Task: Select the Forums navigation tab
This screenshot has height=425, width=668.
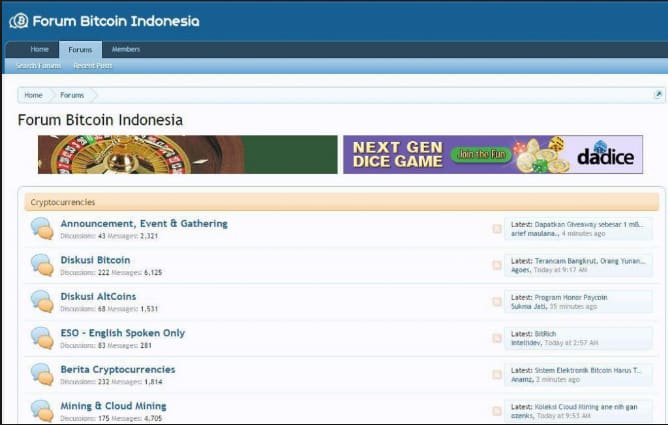Action: (80, 49)
